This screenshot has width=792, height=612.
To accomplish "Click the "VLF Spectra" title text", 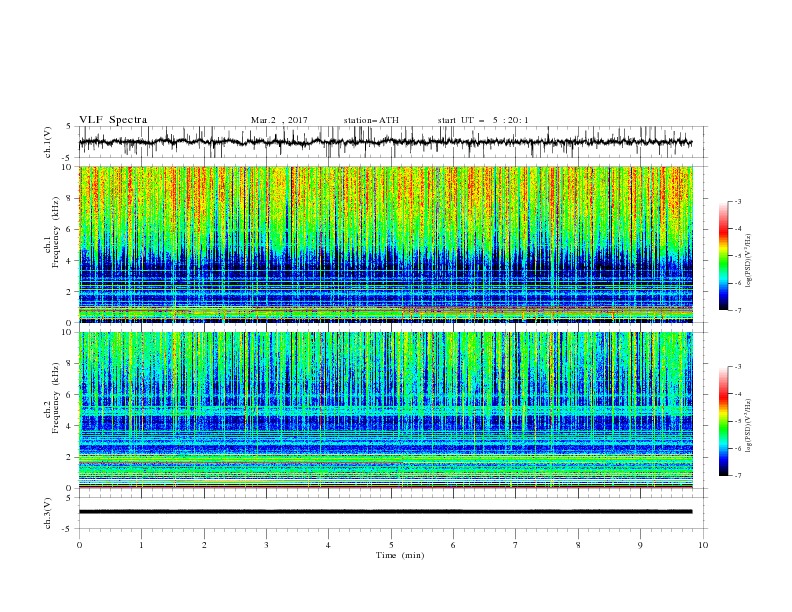I will point(113,120).
